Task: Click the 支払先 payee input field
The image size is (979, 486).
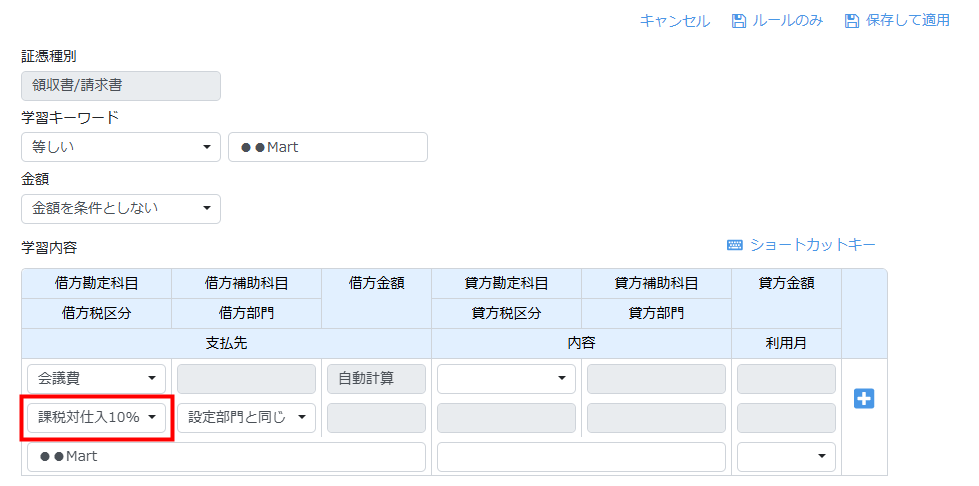Action: coord(226,457)
